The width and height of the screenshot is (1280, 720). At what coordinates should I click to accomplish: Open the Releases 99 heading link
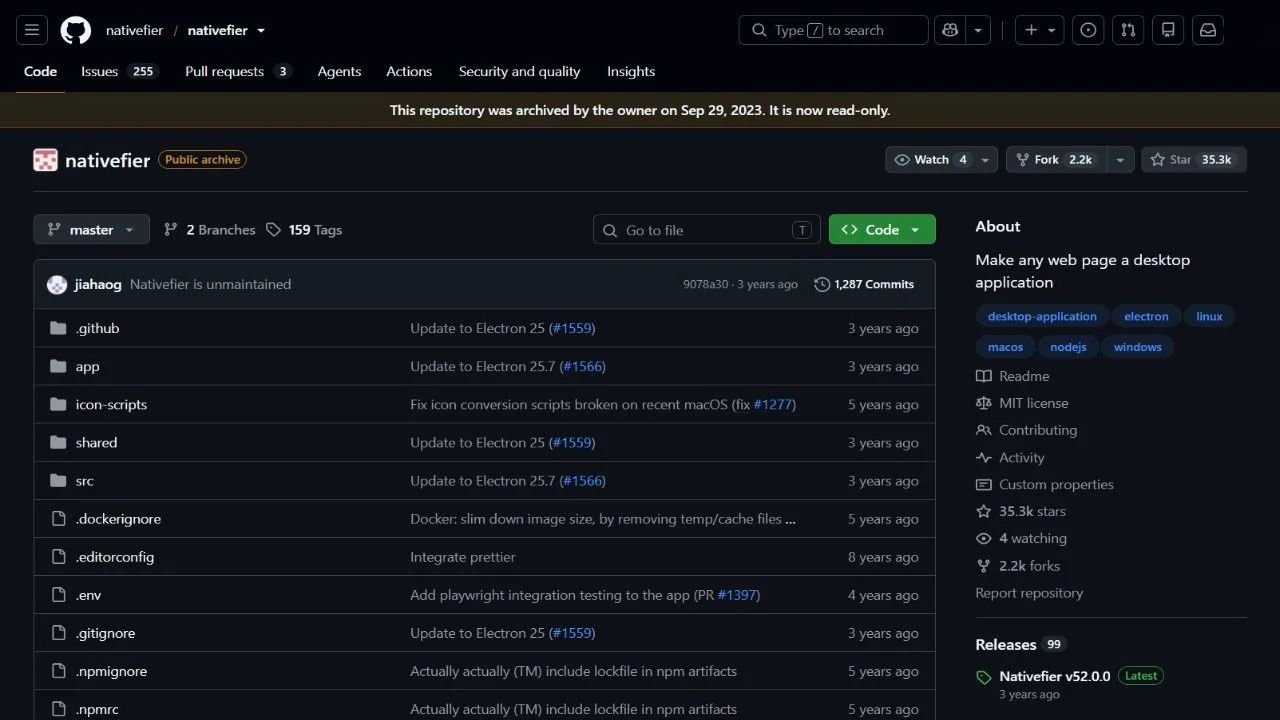click(x=1020, y=645)
